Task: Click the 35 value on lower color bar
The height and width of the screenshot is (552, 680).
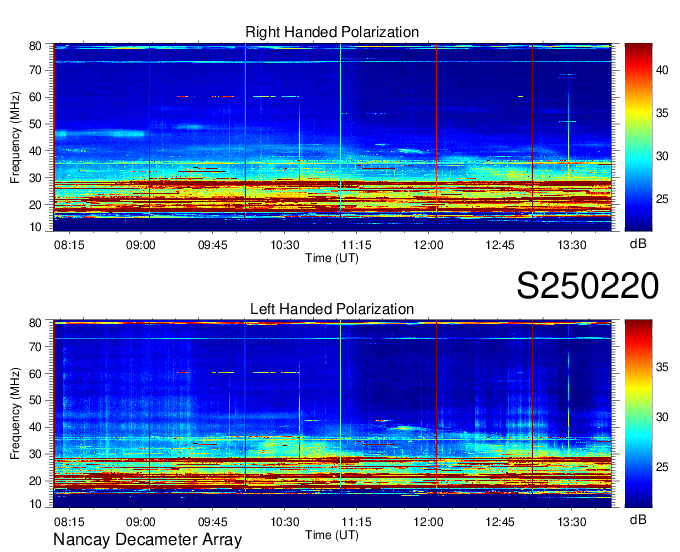Action: point(662,367)
